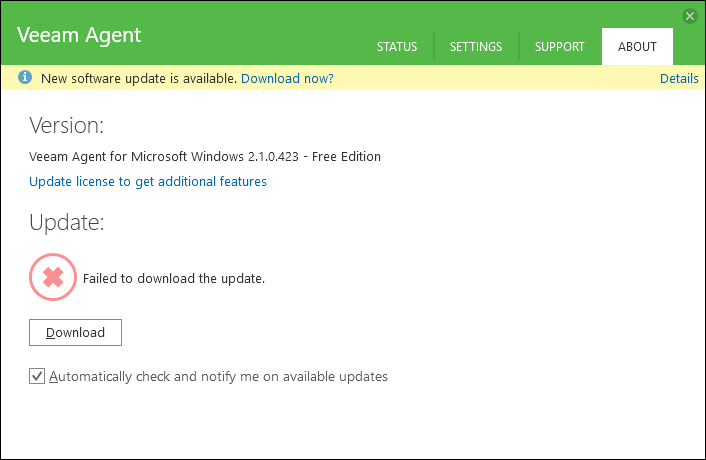706x460 pixels.
Task: Click the 'Download now?' link
Action: [x=287, y=78]
